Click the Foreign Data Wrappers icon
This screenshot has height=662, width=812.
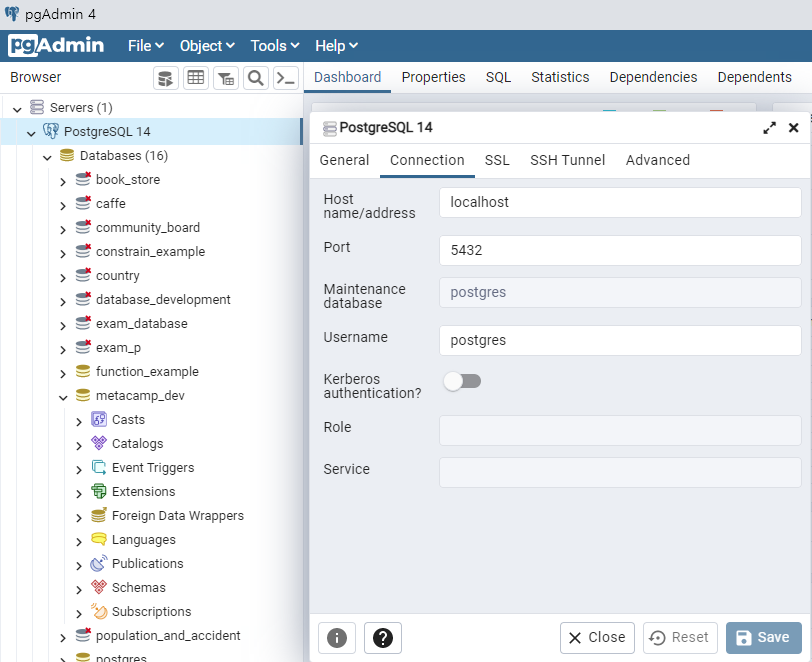(x=99, y=515)
